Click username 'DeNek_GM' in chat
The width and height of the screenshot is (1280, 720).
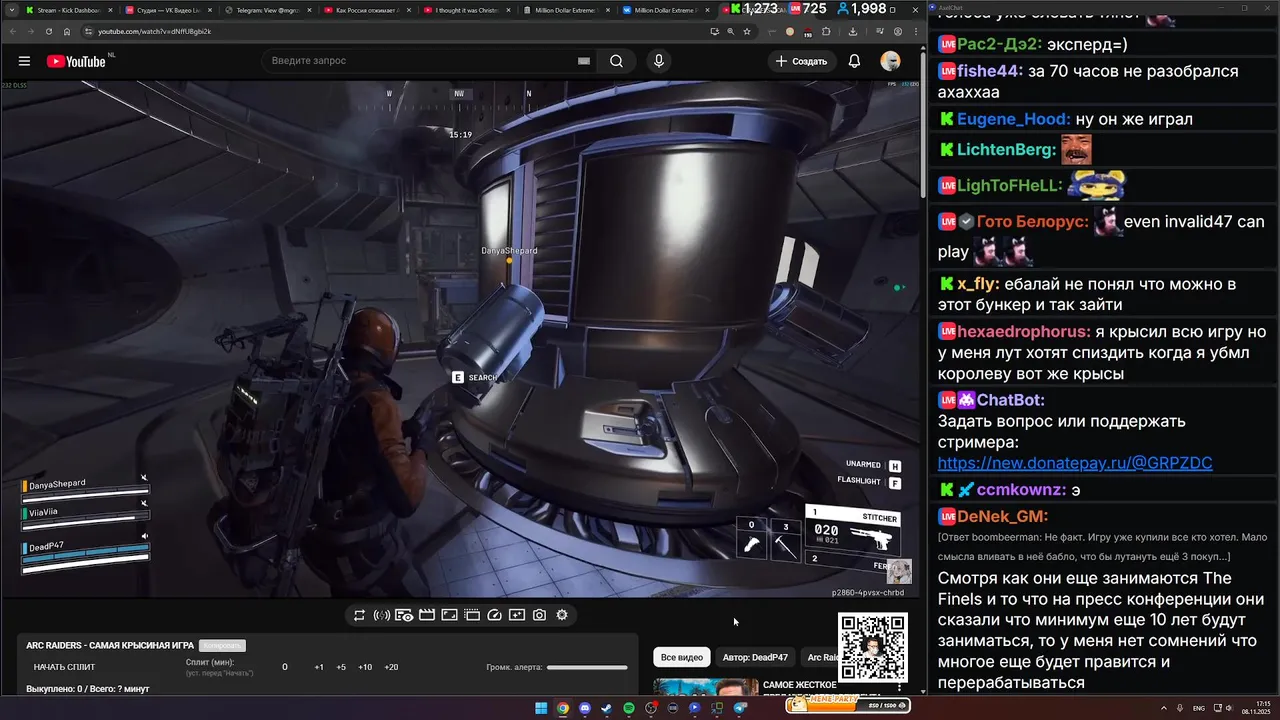coord(1002,516)
